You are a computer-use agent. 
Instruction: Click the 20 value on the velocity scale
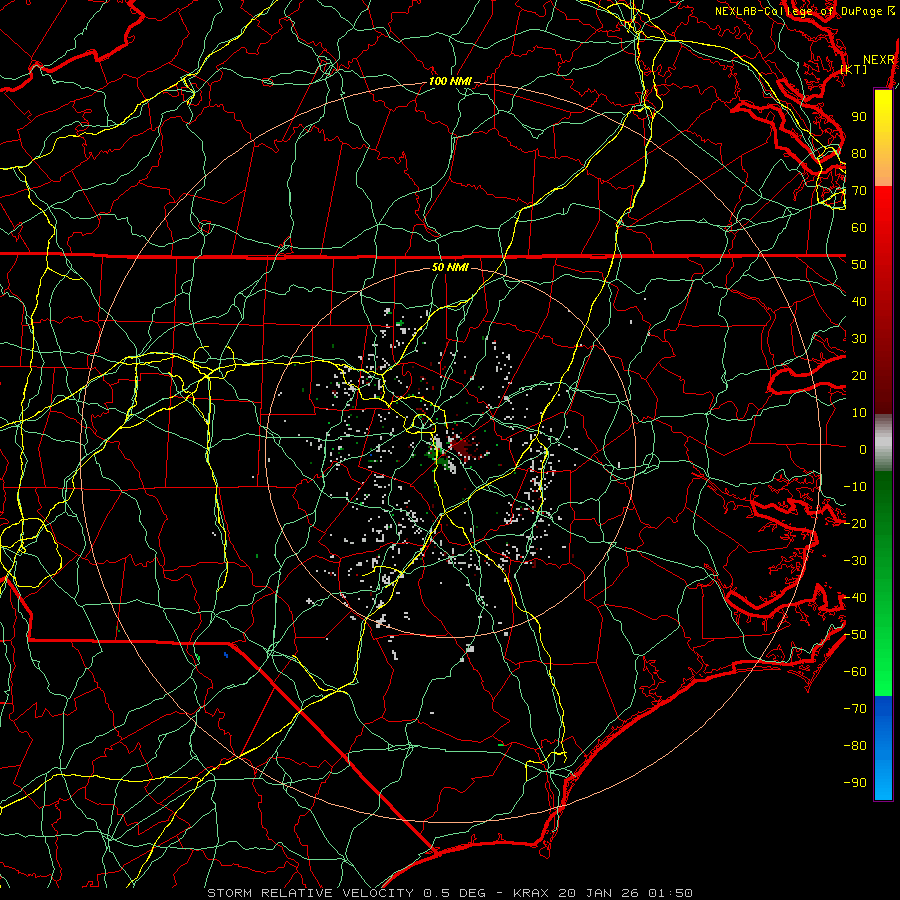(859, 375)
